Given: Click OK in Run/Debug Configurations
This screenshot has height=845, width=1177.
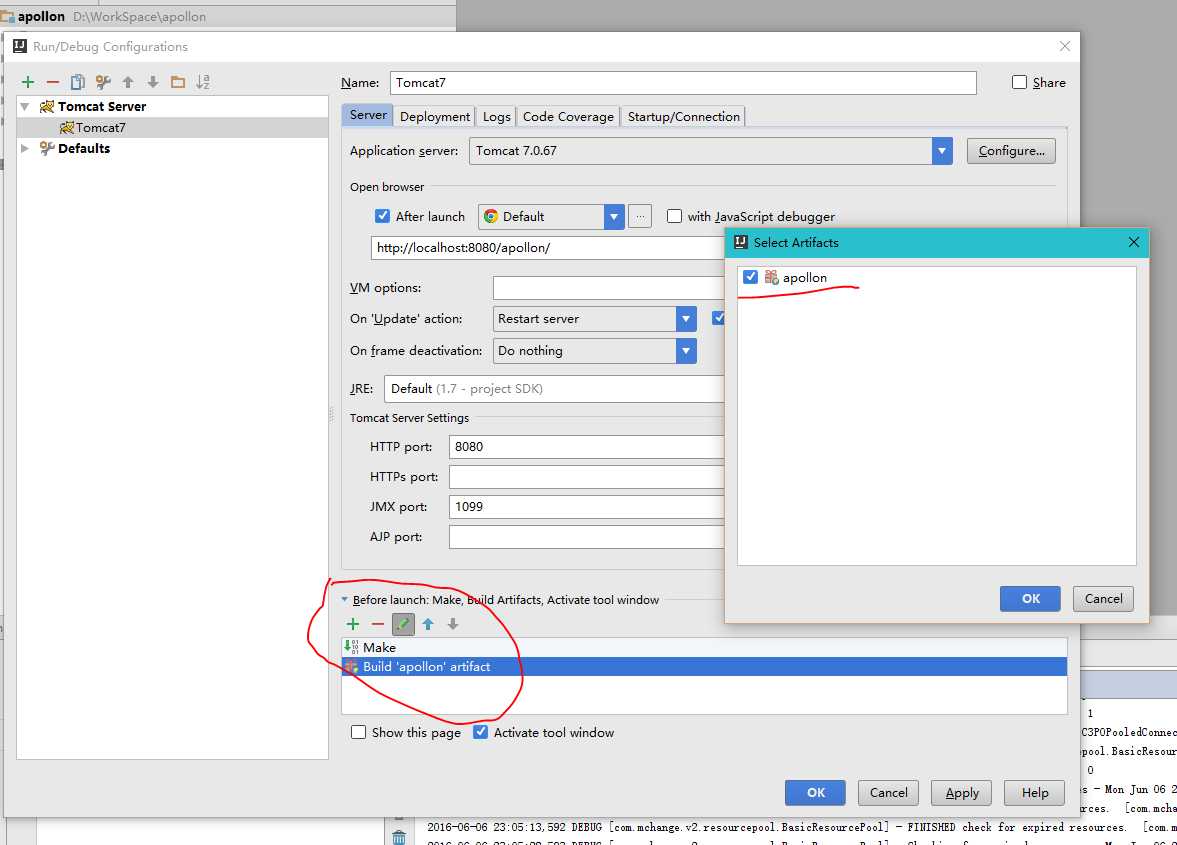Looking at the screenshot, I should 815,792.
